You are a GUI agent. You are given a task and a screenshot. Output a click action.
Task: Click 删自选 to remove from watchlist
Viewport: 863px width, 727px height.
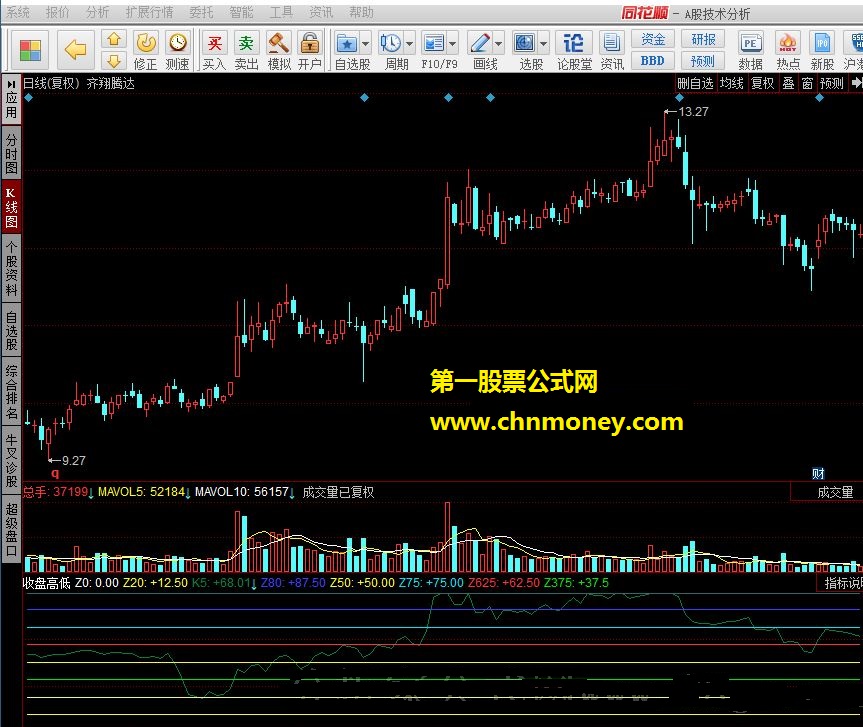point(695,83)
